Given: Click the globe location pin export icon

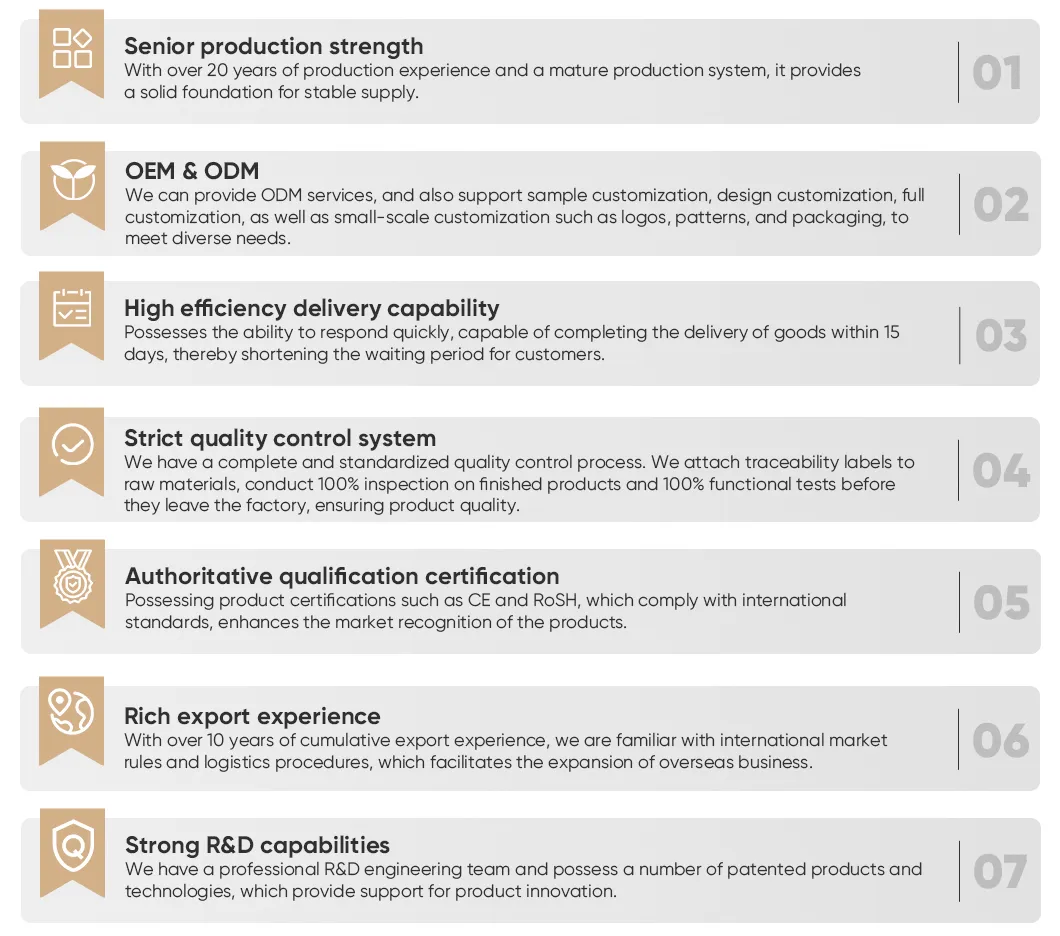Looking at the screenshot, I should [72, 712].
